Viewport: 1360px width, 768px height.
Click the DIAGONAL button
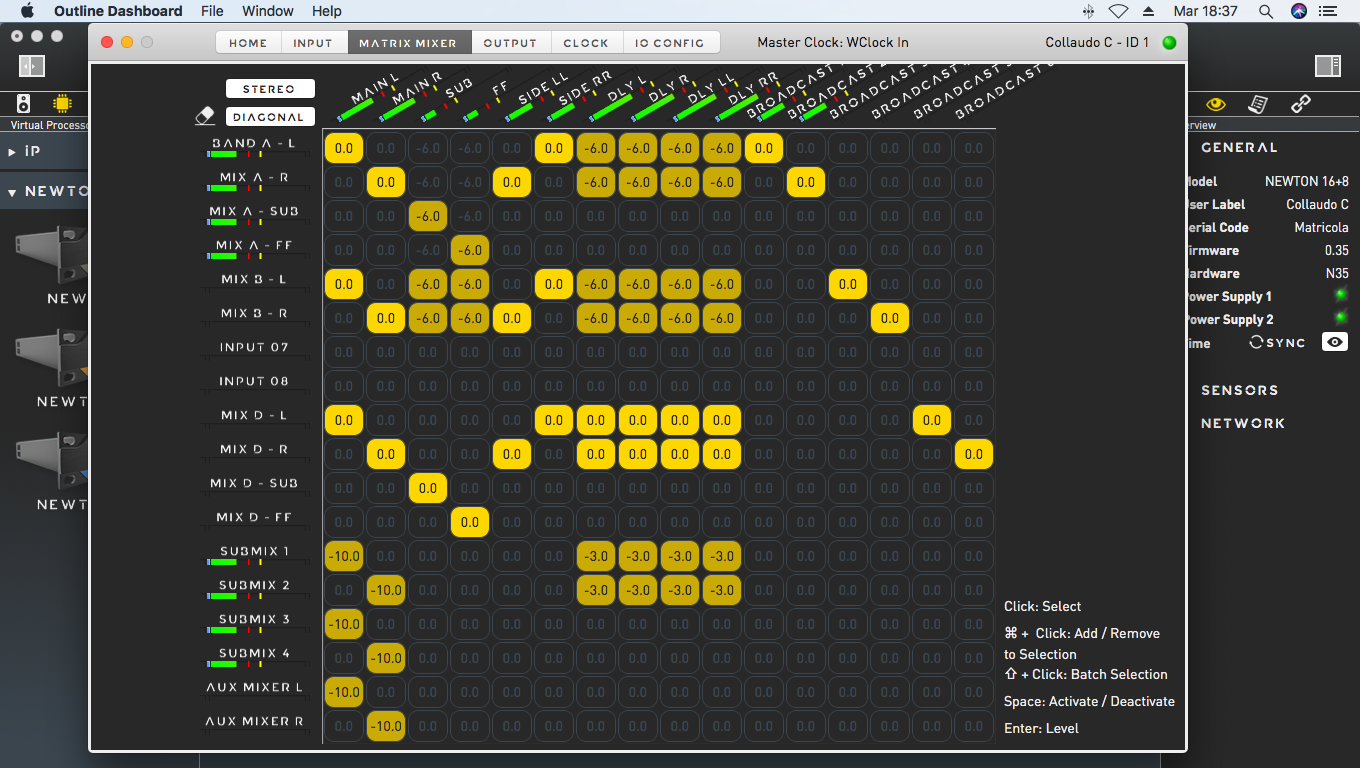click(x=270, y=117)
